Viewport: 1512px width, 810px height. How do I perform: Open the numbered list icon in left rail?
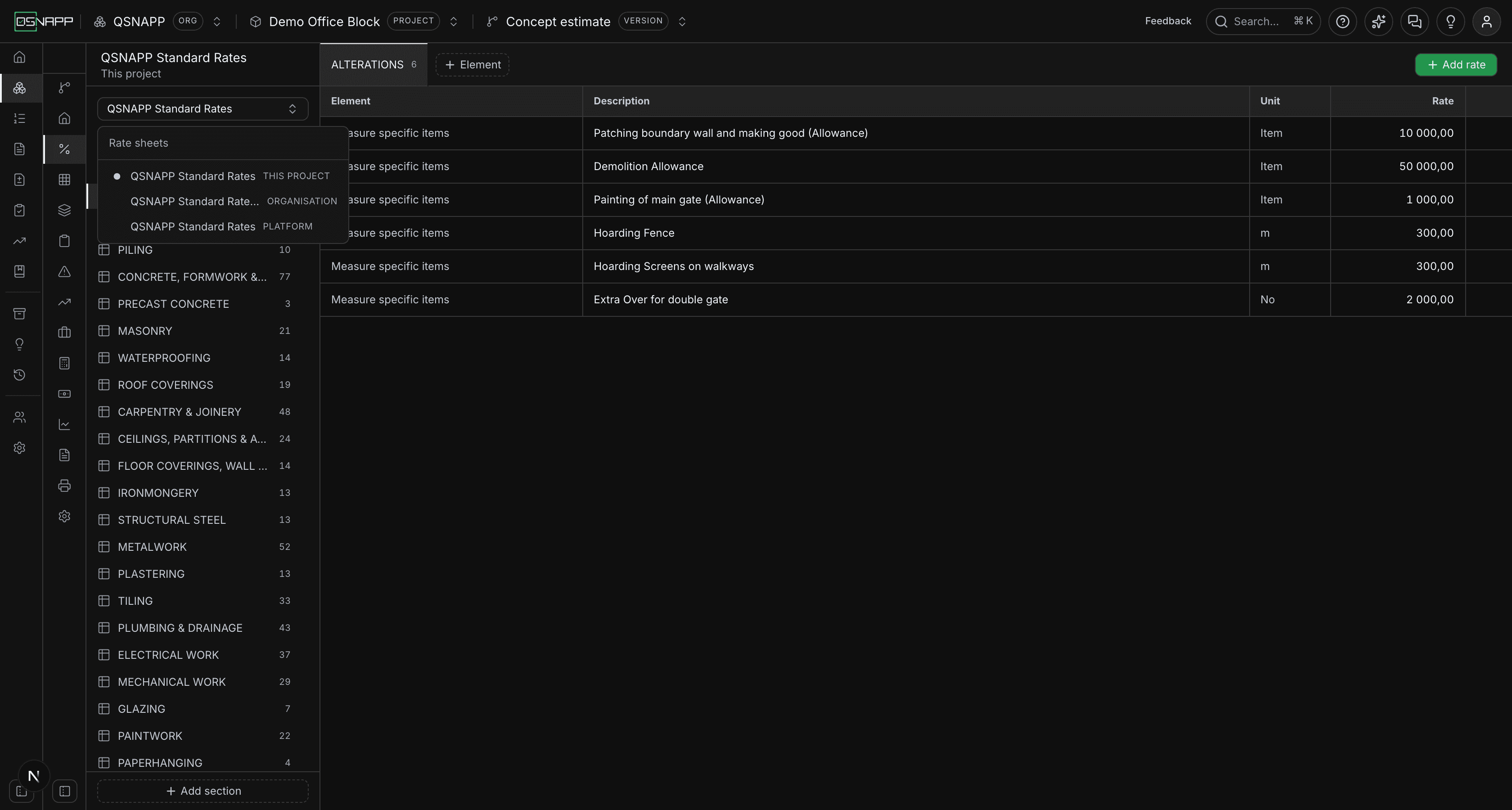click(19, 118)
